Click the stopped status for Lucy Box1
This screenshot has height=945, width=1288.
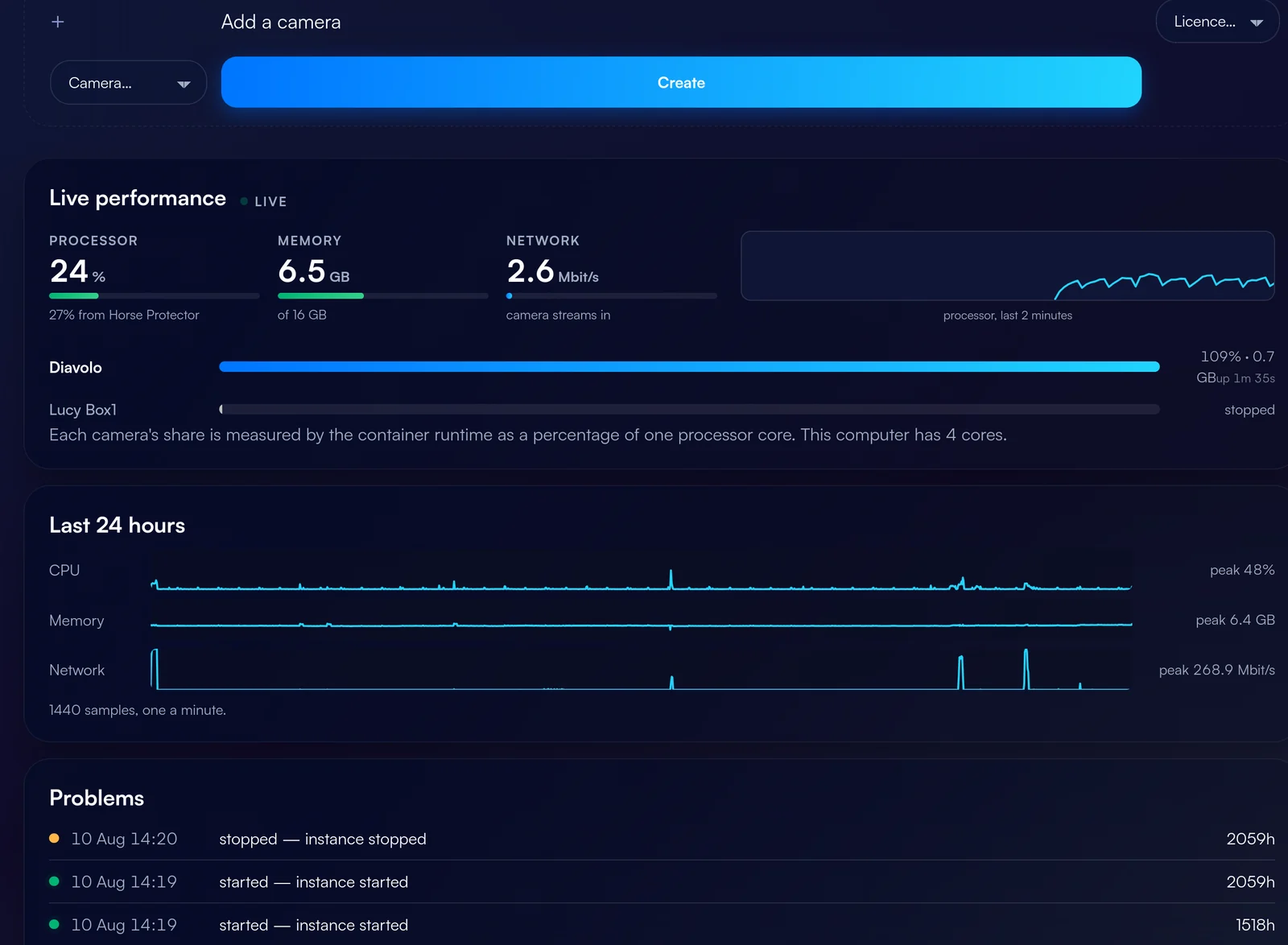[1249, 410]
